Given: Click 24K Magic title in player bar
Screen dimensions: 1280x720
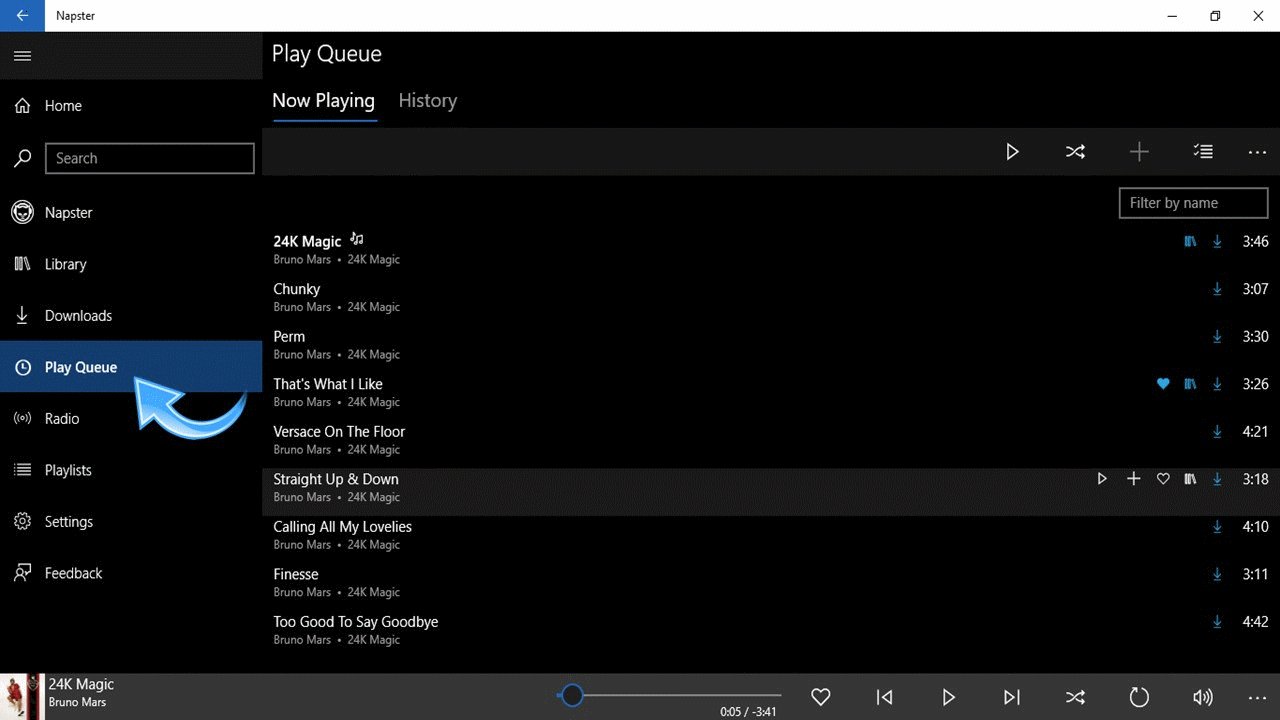Looking at the screenshot, I should [x=81, y=685].
